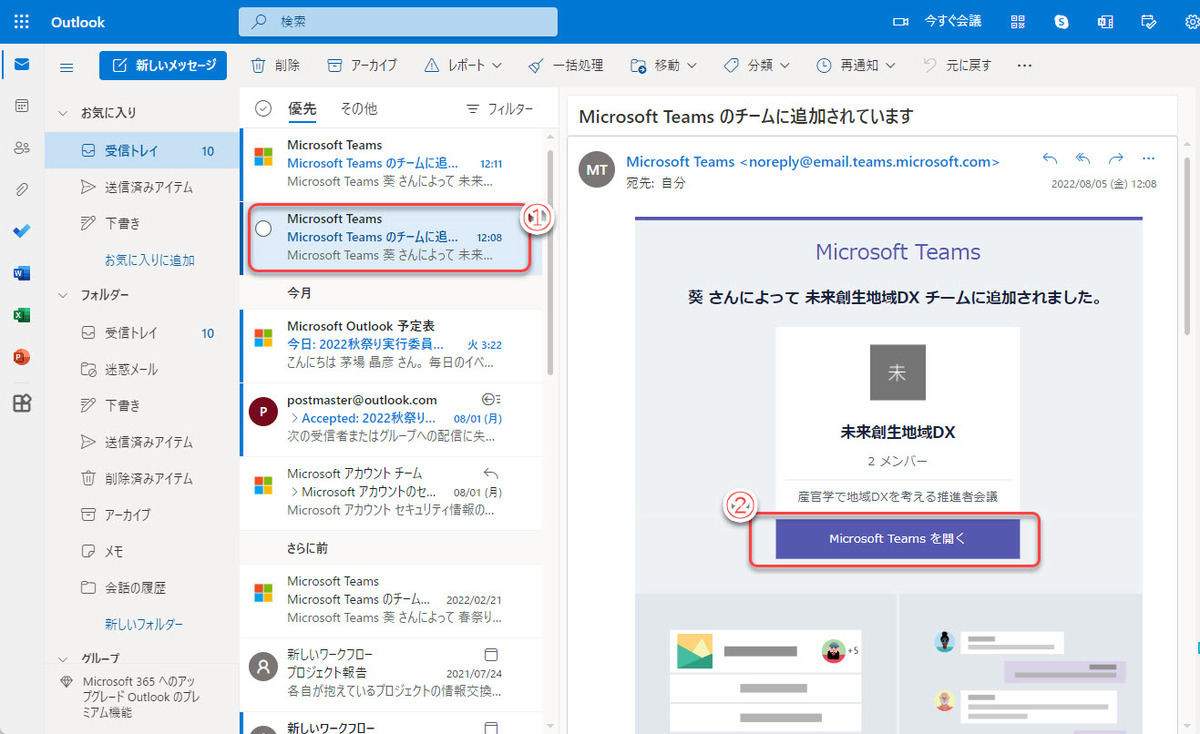Select all messages with the circle checkbox

(x=263, y=109)
